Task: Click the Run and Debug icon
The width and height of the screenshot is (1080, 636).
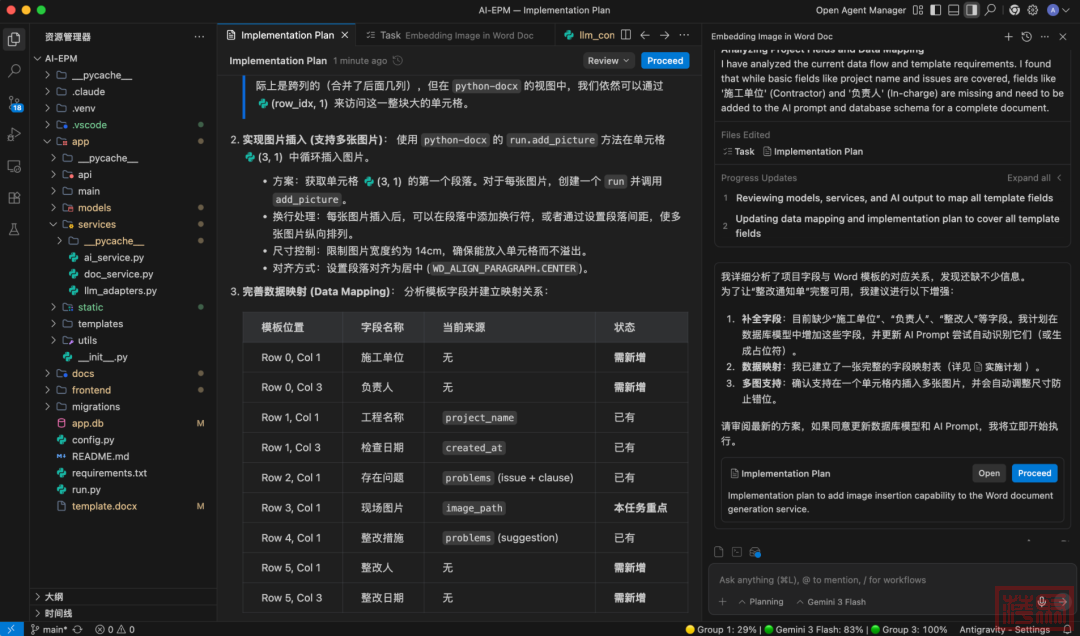Action: pyautogui.click(x=14, y=134)
